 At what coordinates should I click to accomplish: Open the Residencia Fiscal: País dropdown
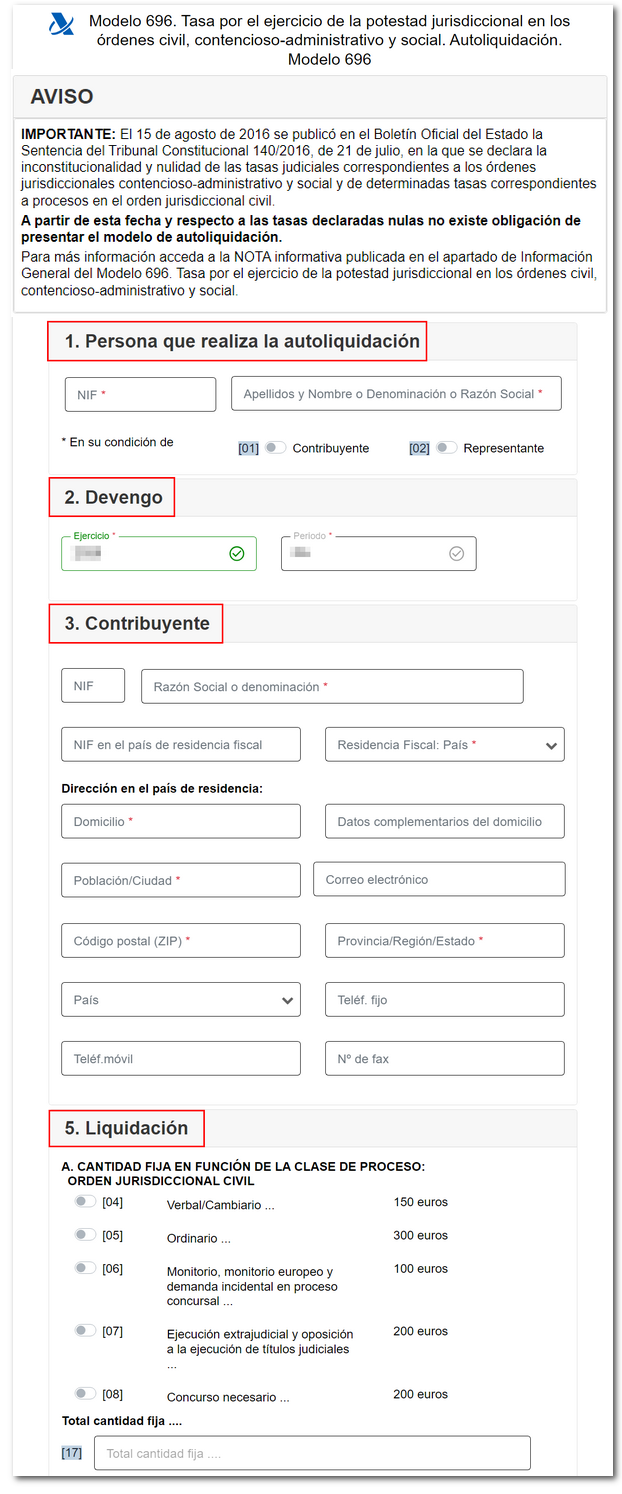pos(444,745)
